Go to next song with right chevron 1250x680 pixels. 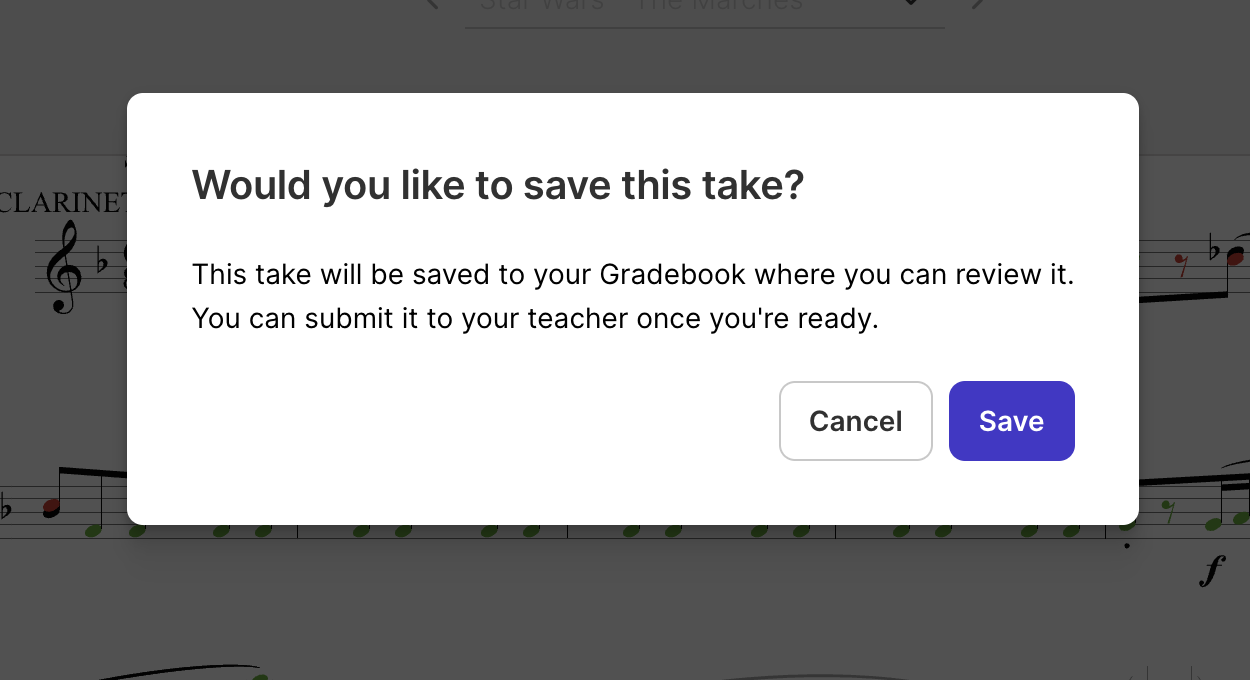(x=978, y=4)
